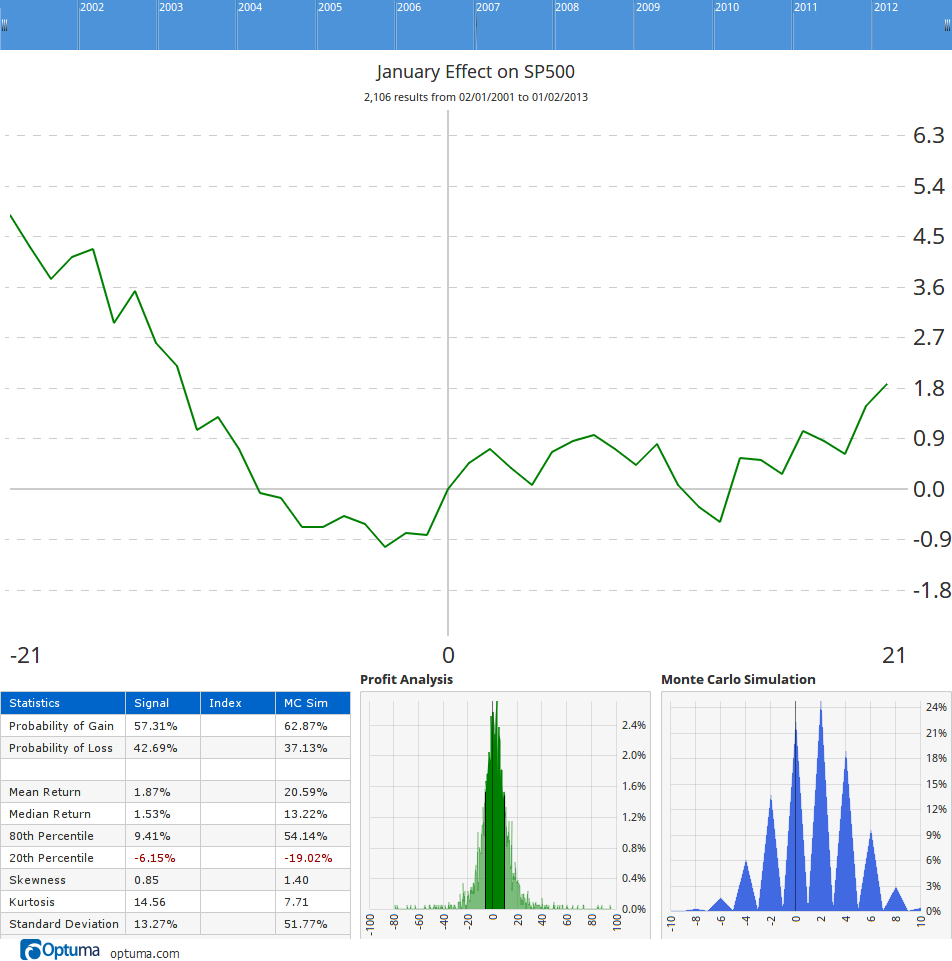
Task: Select year 2006 on the timeline
Action: click(x=409, y=7)
